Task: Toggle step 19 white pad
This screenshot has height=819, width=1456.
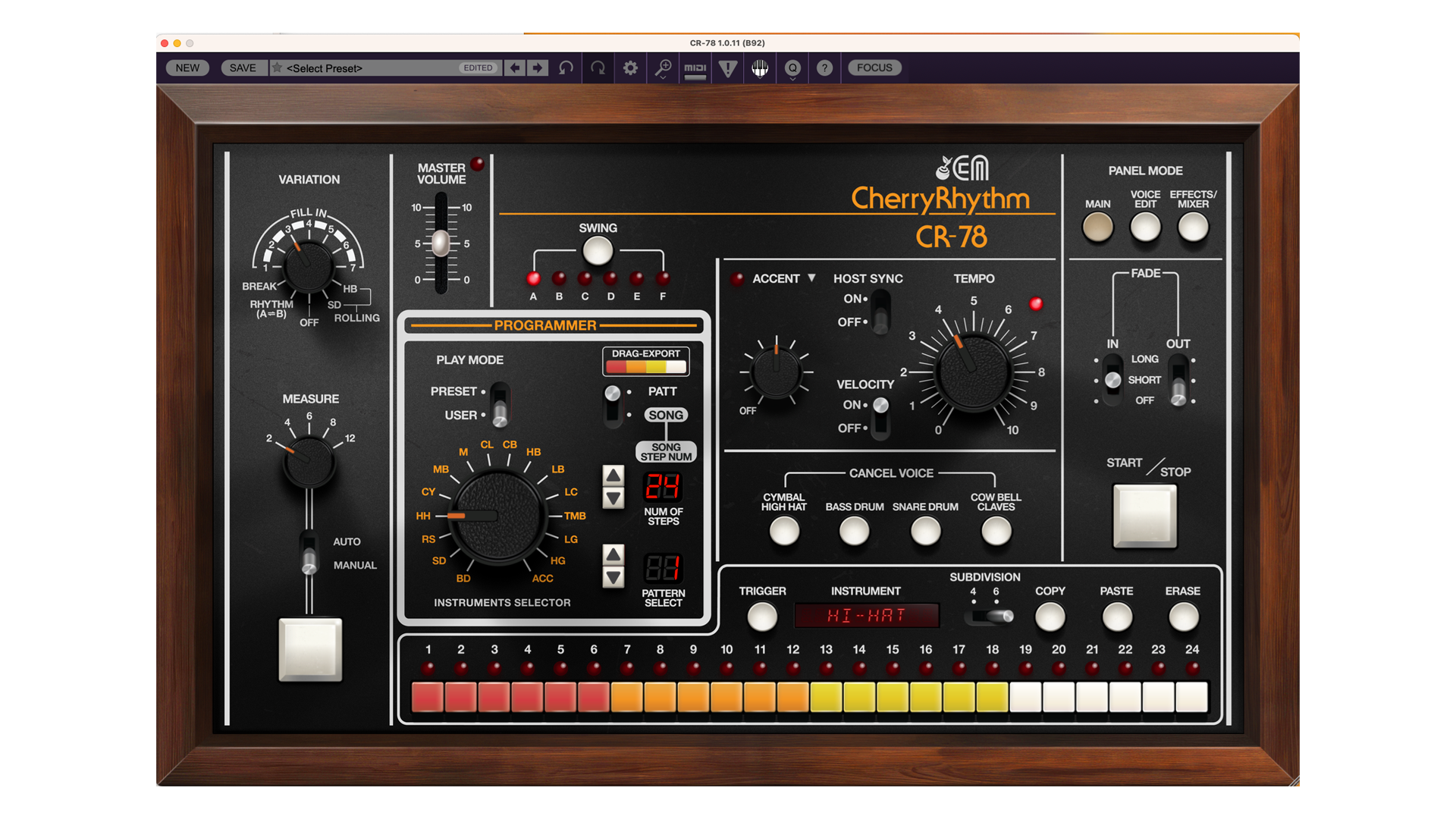Action: coord(1025,697)
